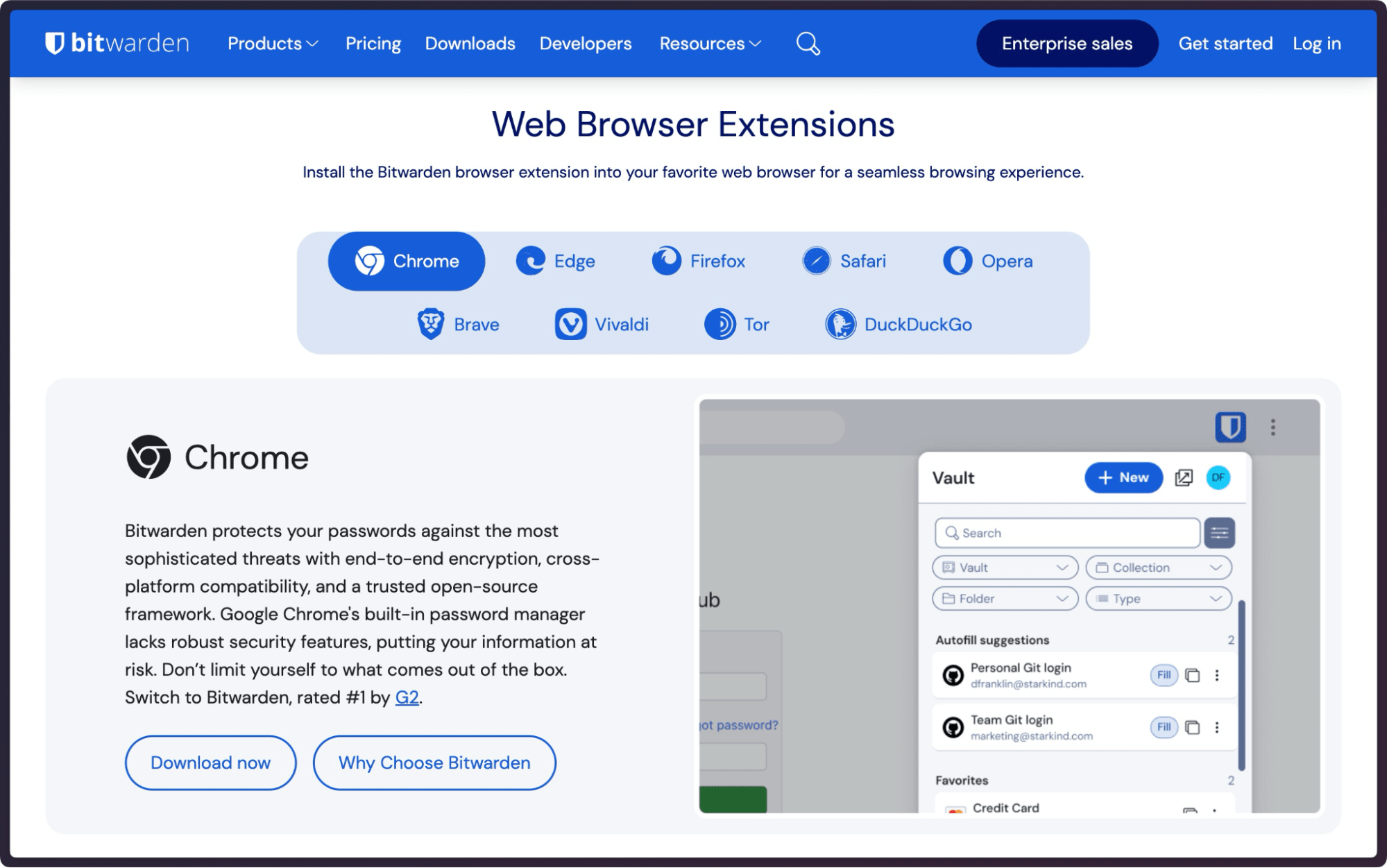This screenshot has width=1387, height=868.
Task: Choose the Vivaldi browser option
Action: click(x=602, y=324)
